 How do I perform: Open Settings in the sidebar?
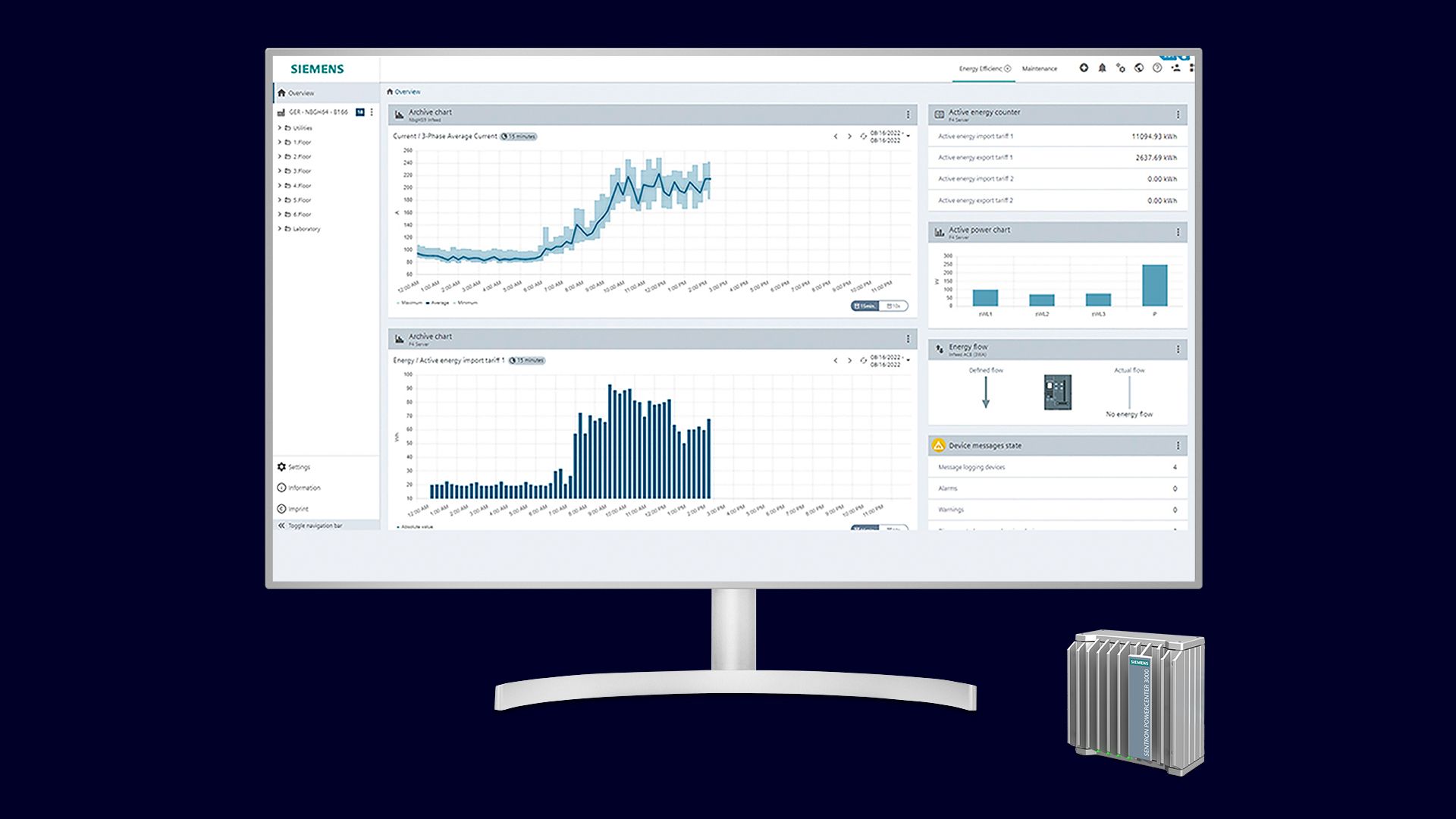pyautogui.click(x=294, y=467)
